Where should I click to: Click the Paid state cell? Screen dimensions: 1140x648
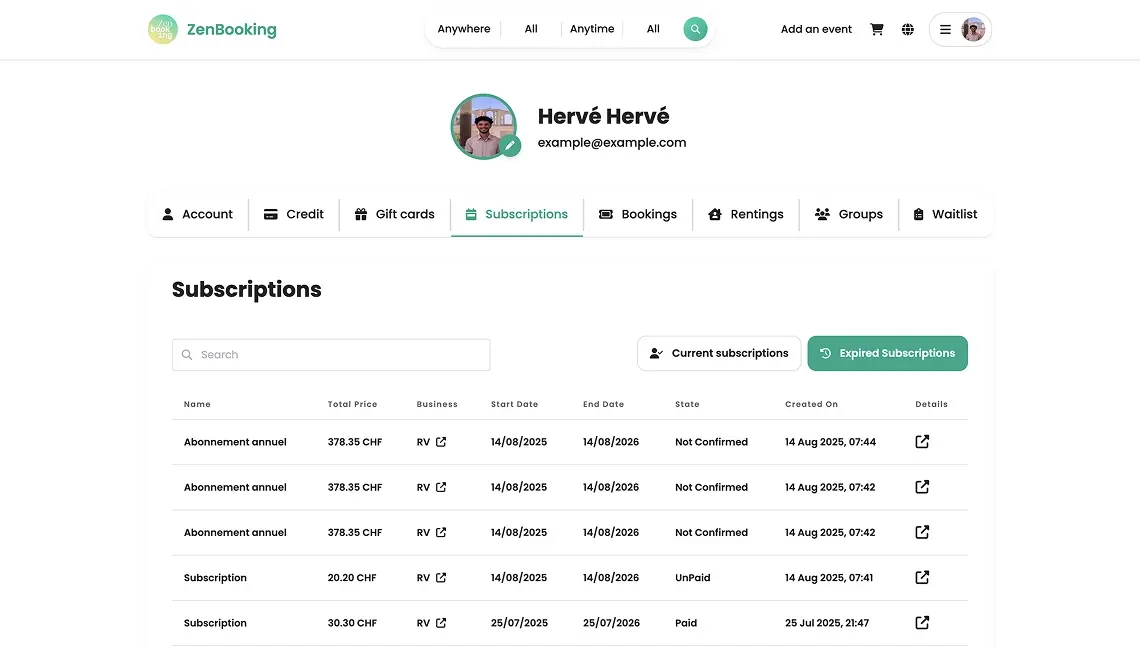686,623
